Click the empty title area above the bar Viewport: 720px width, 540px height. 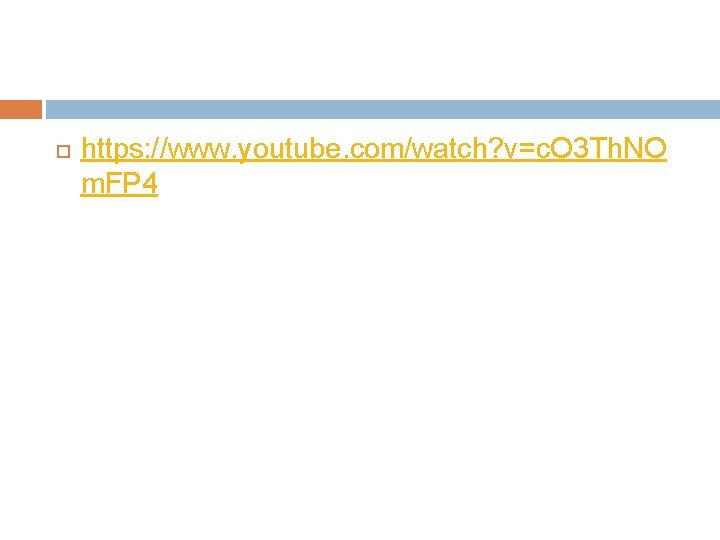[x=360, y=50]
